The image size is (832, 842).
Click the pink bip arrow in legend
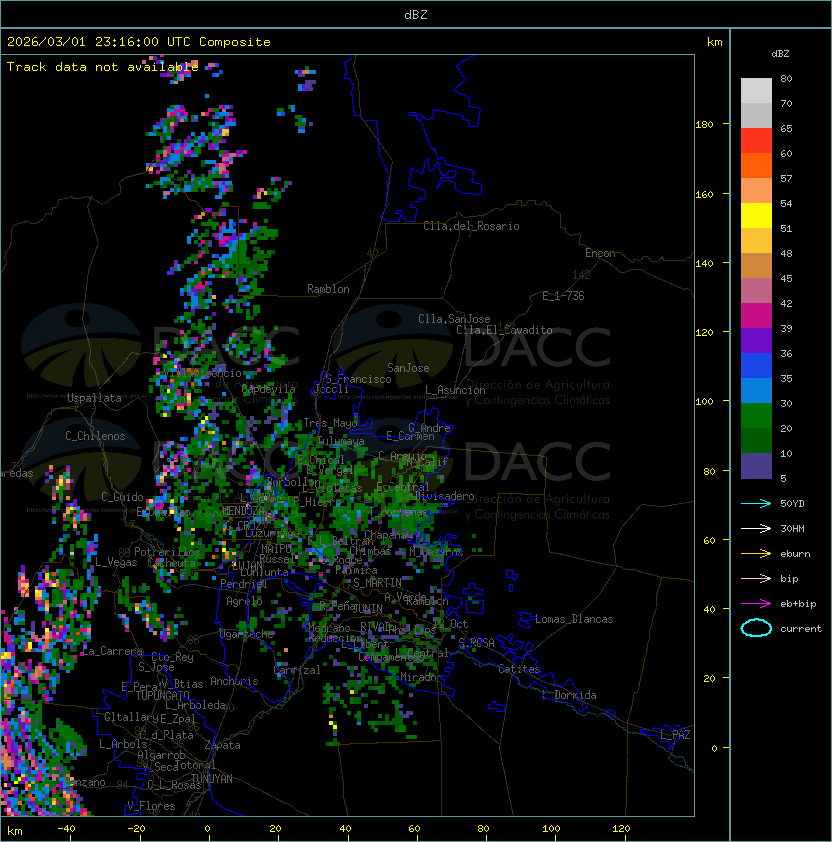pos(756,578)
